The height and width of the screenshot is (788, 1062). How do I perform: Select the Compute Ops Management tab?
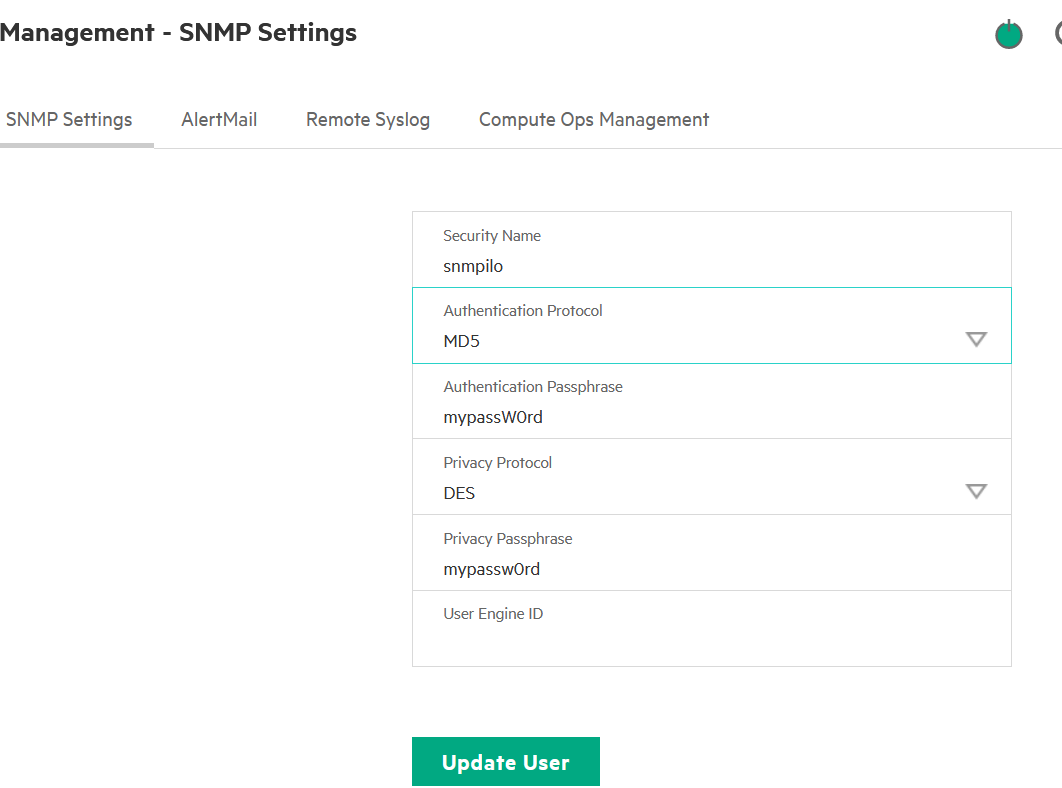click(593, 119)
